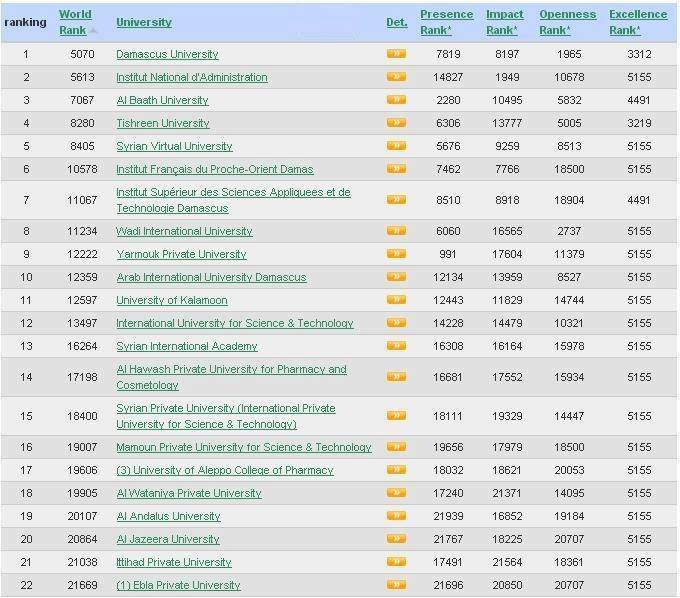Visit Al Baath University page
This screenshot has width=680, height=598.
pyautogui.click(x=163, y=100)
